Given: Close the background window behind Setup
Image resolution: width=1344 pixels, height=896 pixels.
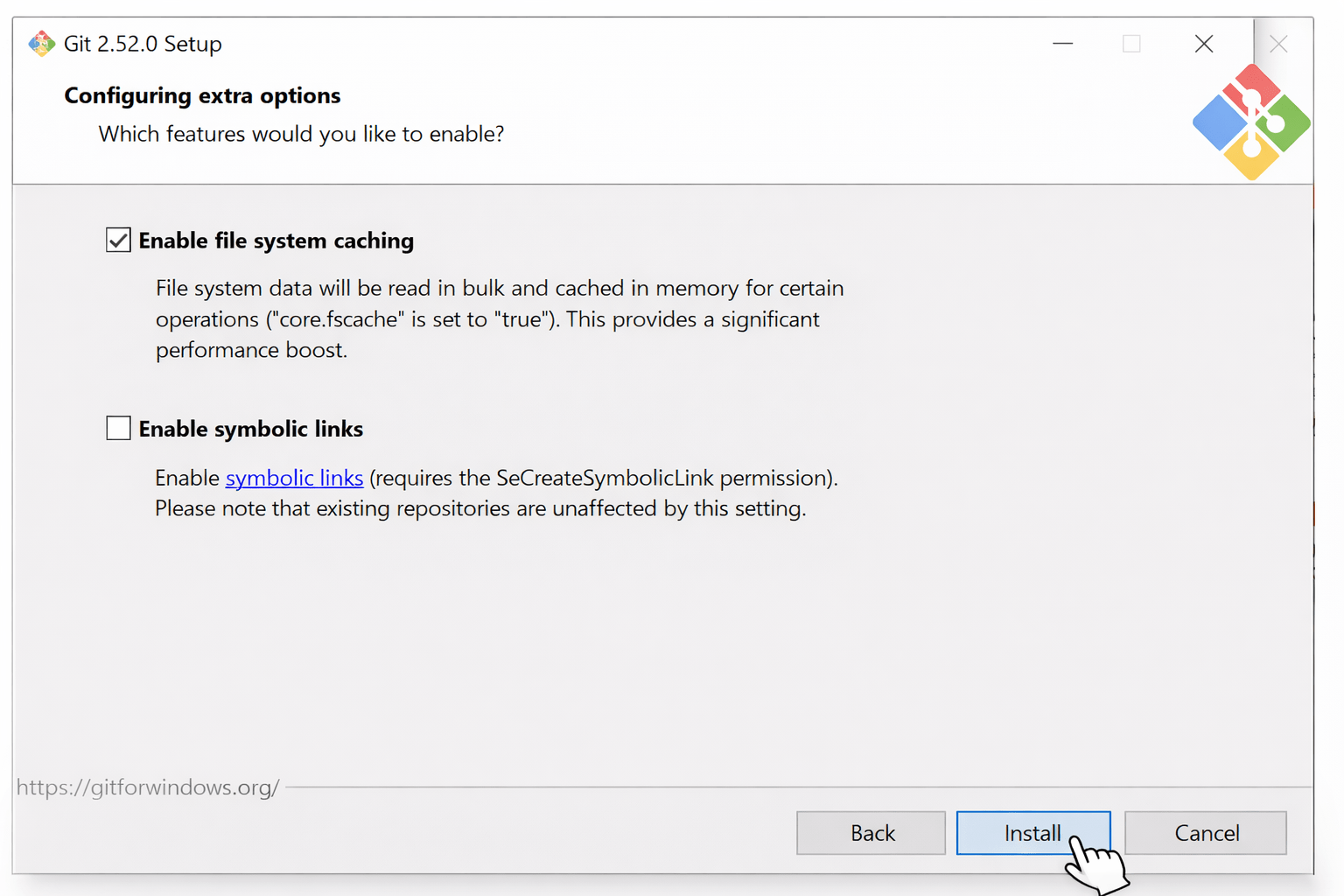Looking at the screenshot, I should coord(1278,44).
